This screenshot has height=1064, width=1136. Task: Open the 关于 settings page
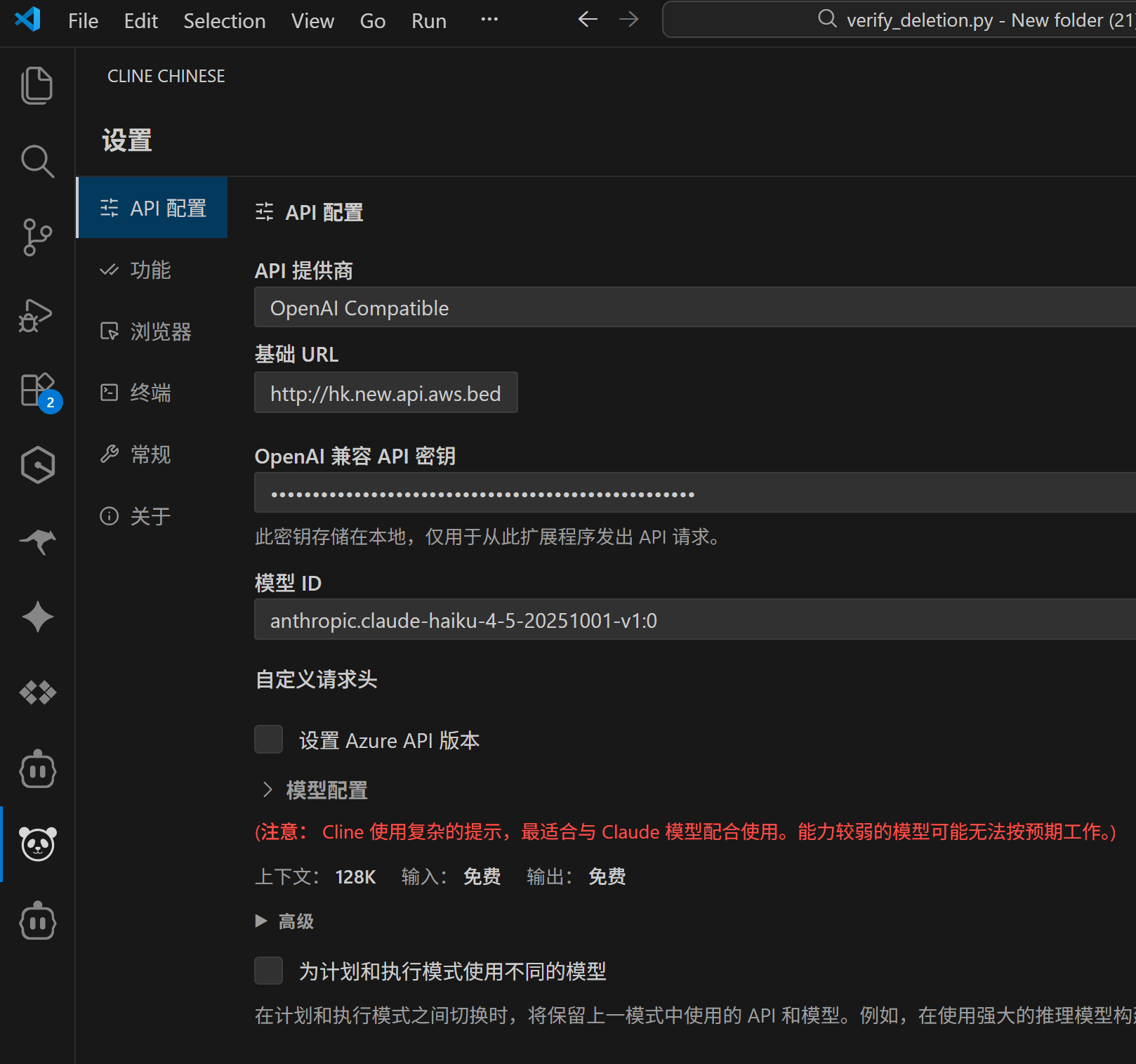pos(151,516)
